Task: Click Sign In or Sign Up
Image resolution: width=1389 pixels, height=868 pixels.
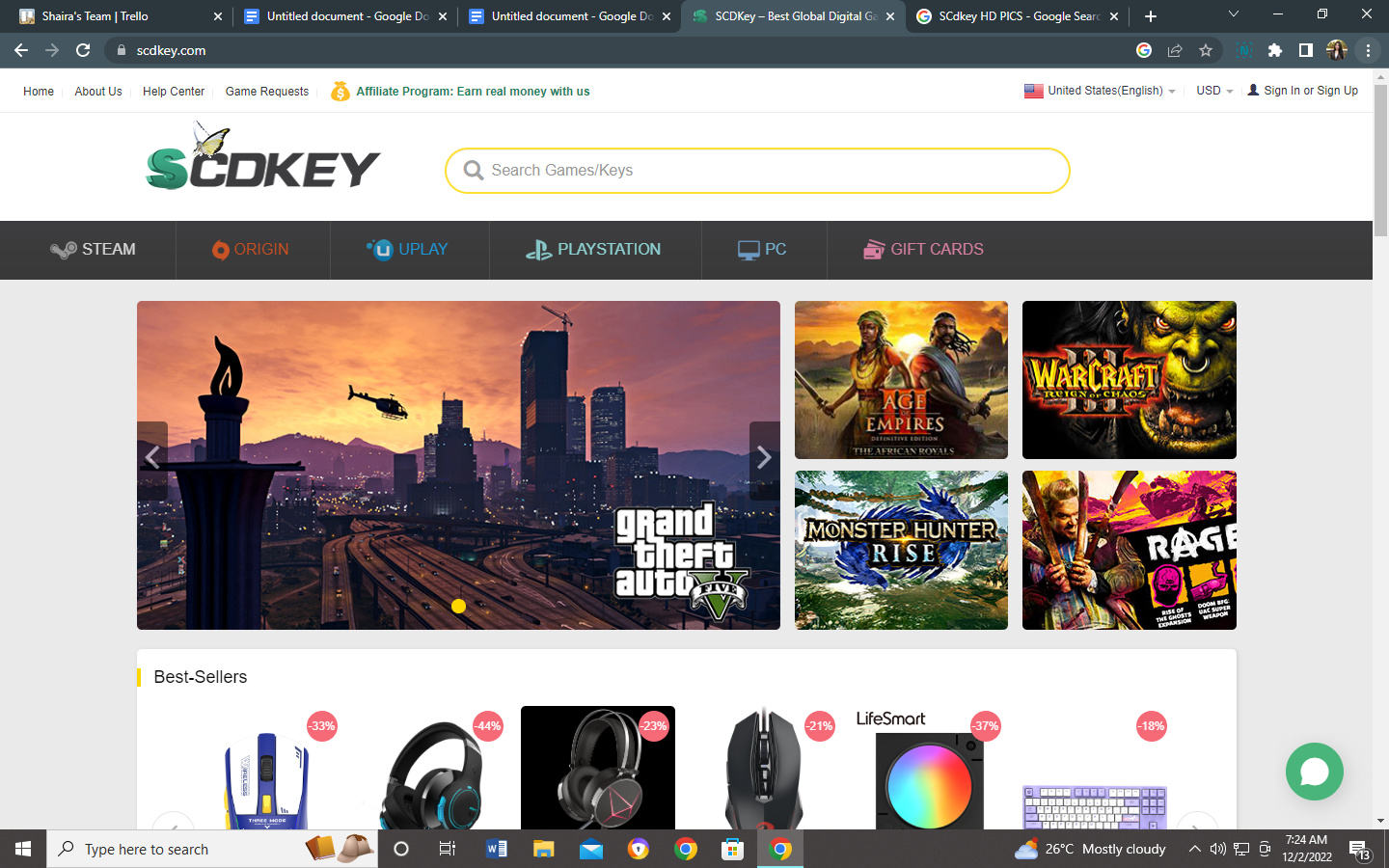Action: coord(1302,91)
